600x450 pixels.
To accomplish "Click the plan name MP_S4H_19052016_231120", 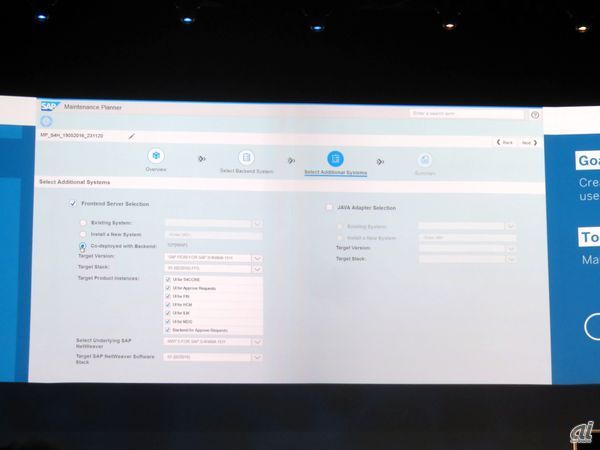I will tap(72, 135).
